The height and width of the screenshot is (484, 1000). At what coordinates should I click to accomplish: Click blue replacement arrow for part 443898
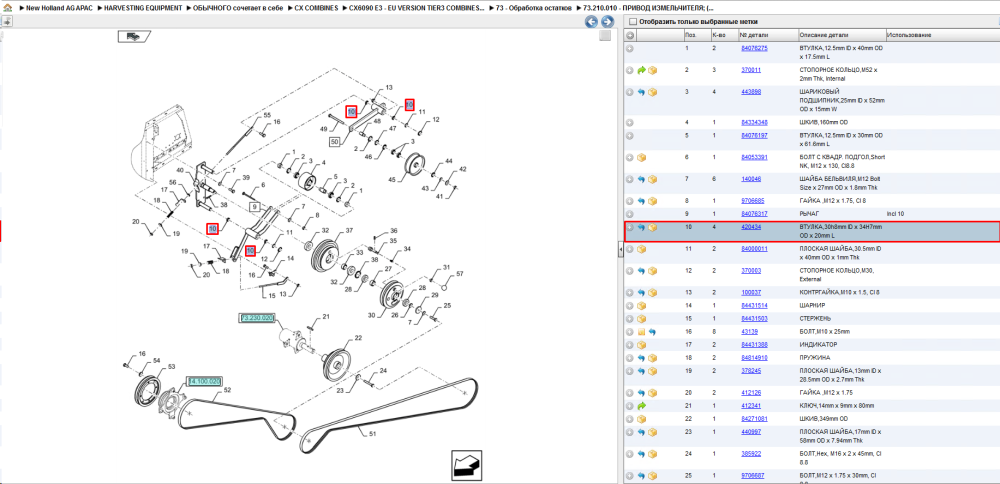click(642, 92)
